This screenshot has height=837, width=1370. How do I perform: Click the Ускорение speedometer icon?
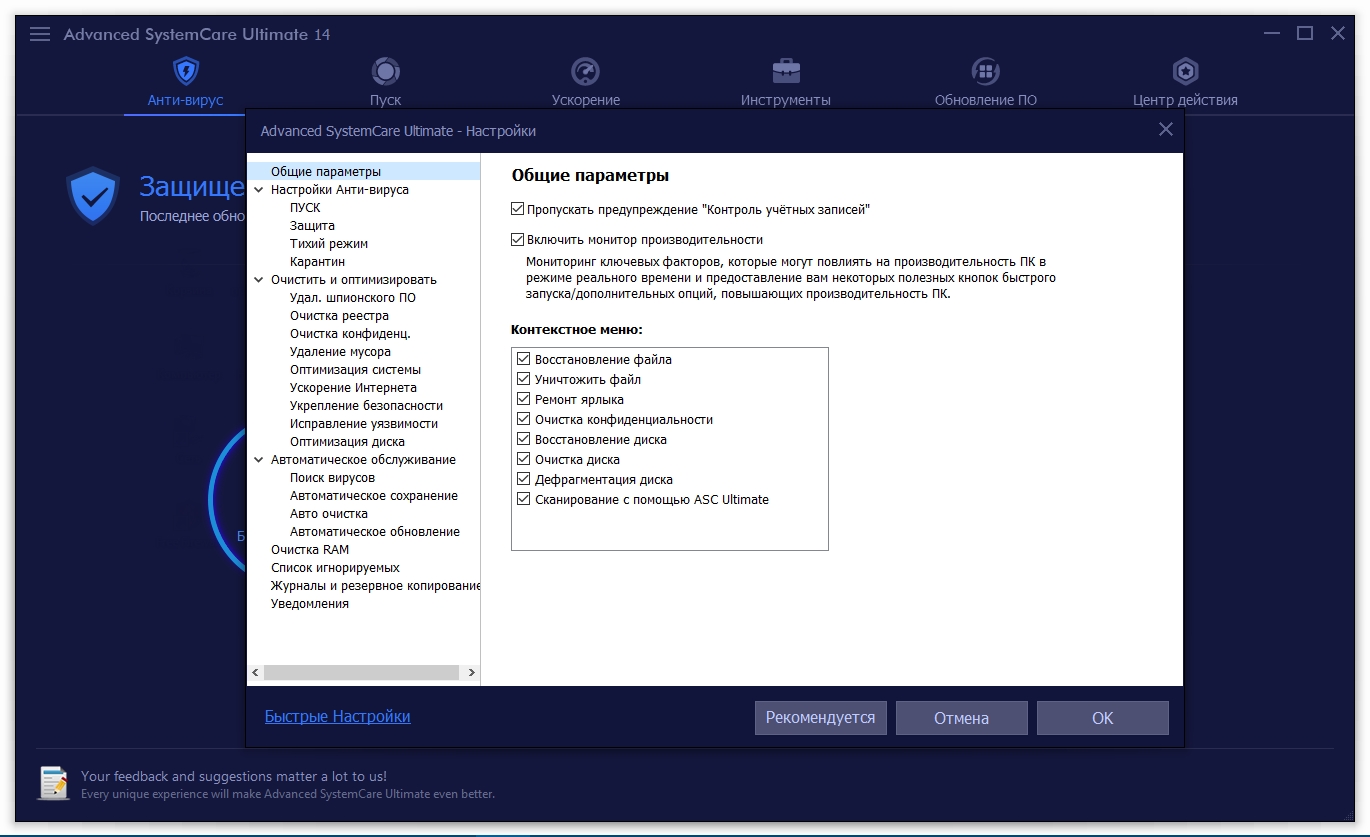585,71
